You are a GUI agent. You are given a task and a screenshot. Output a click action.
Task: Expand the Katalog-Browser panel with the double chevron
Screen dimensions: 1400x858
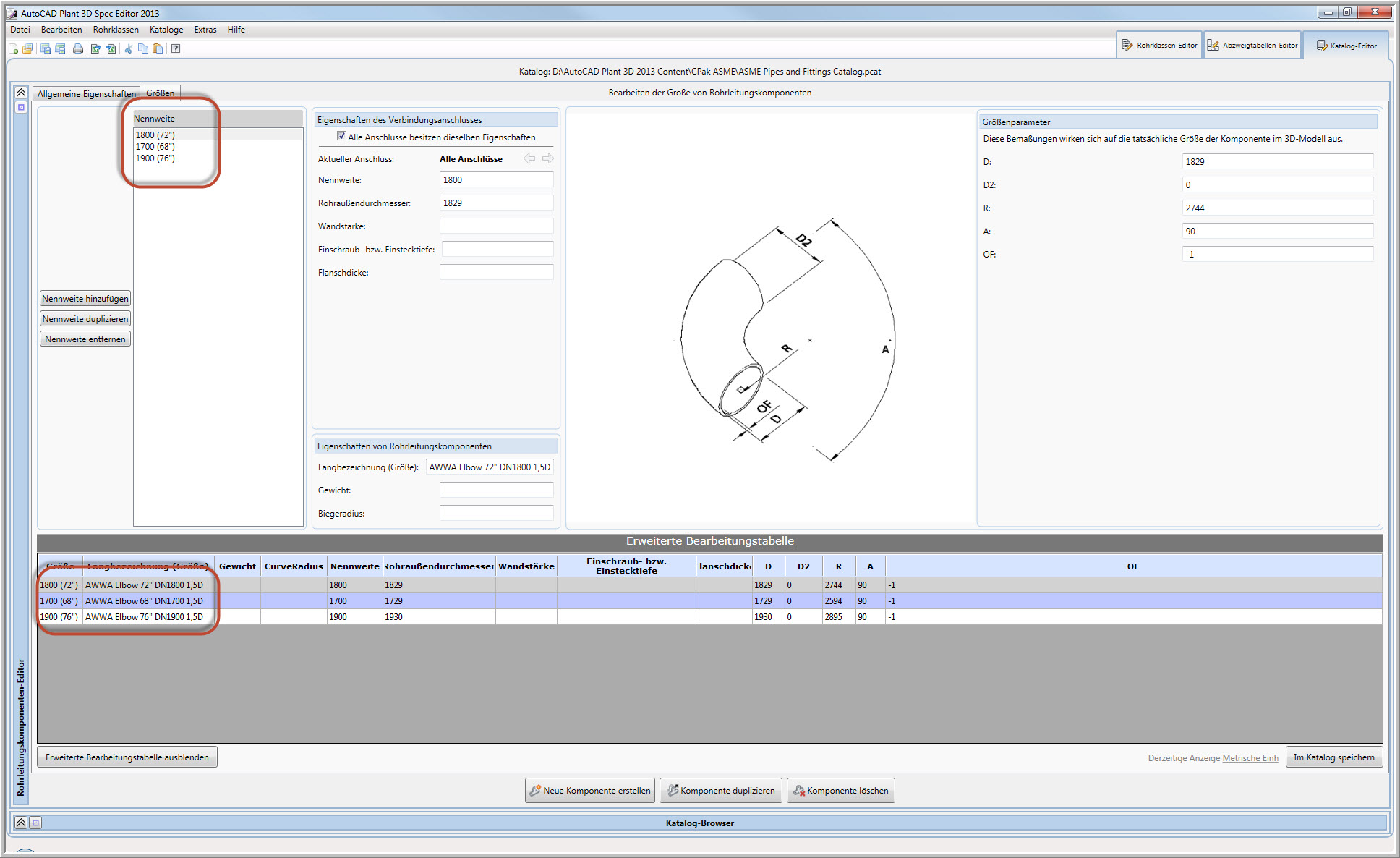point(21,823)
